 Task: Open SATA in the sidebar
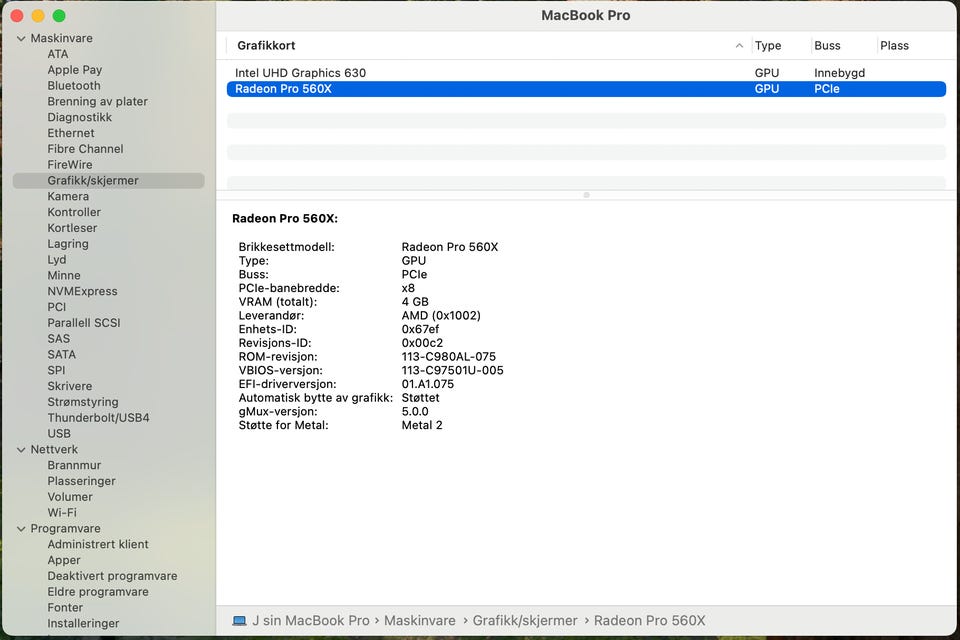click(x=61, y=355)
